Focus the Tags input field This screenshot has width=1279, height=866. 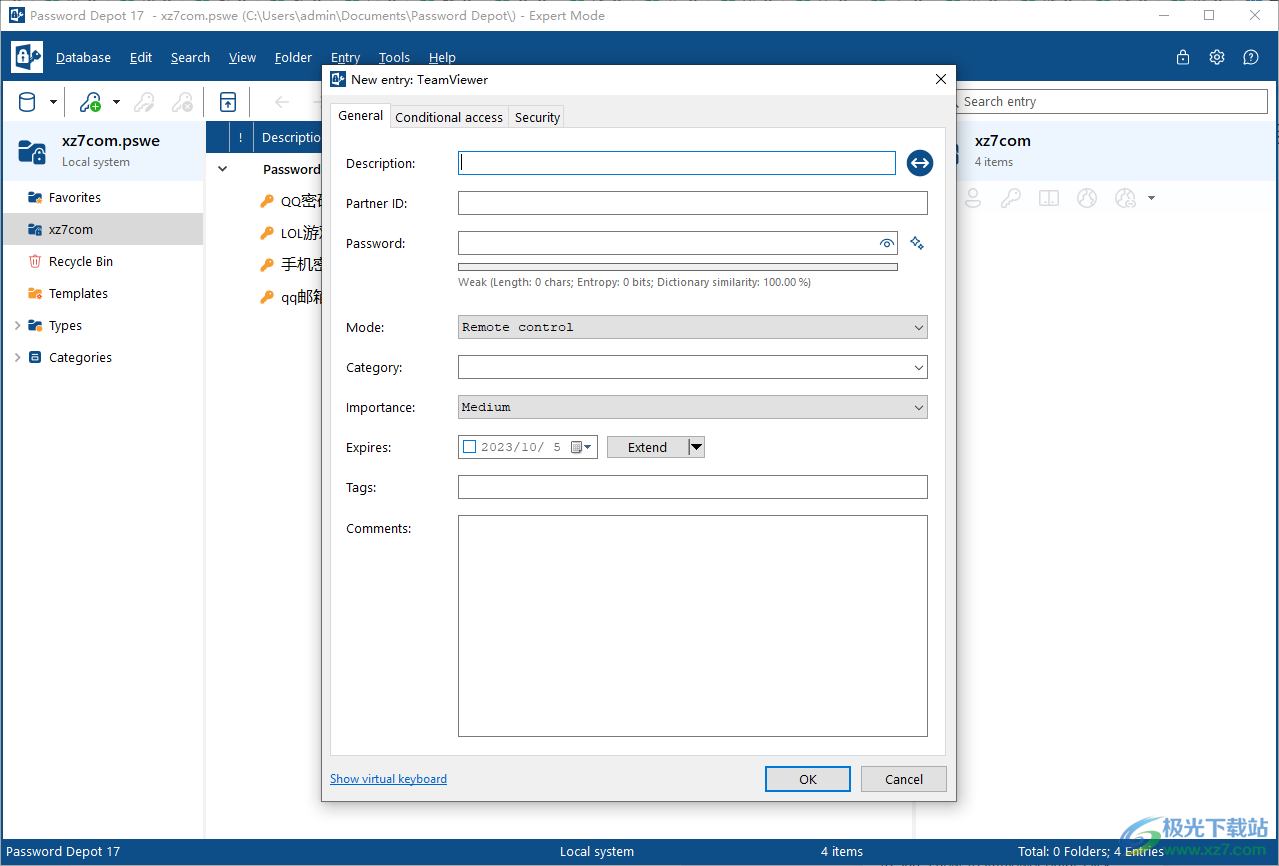click(692, 487)
